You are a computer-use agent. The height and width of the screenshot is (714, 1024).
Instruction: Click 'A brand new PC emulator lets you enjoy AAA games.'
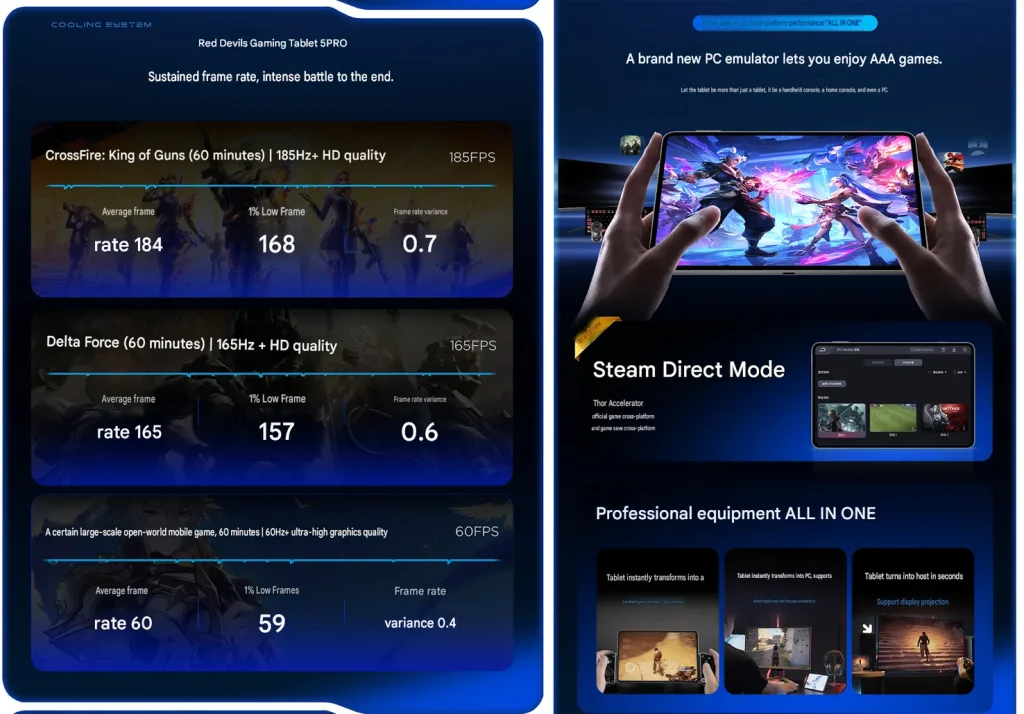point(784,59)
